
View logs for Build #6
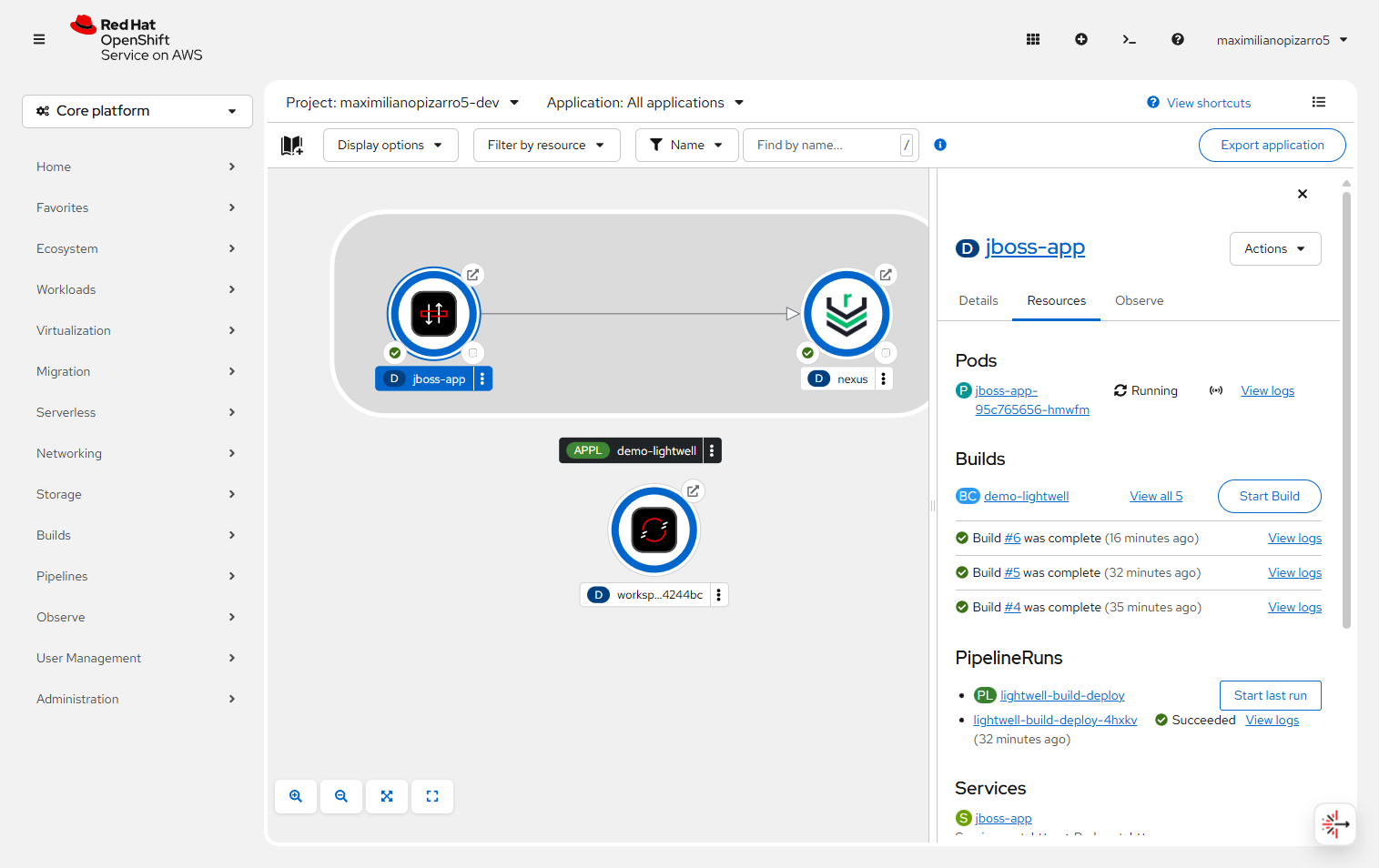pos(1294,538)
